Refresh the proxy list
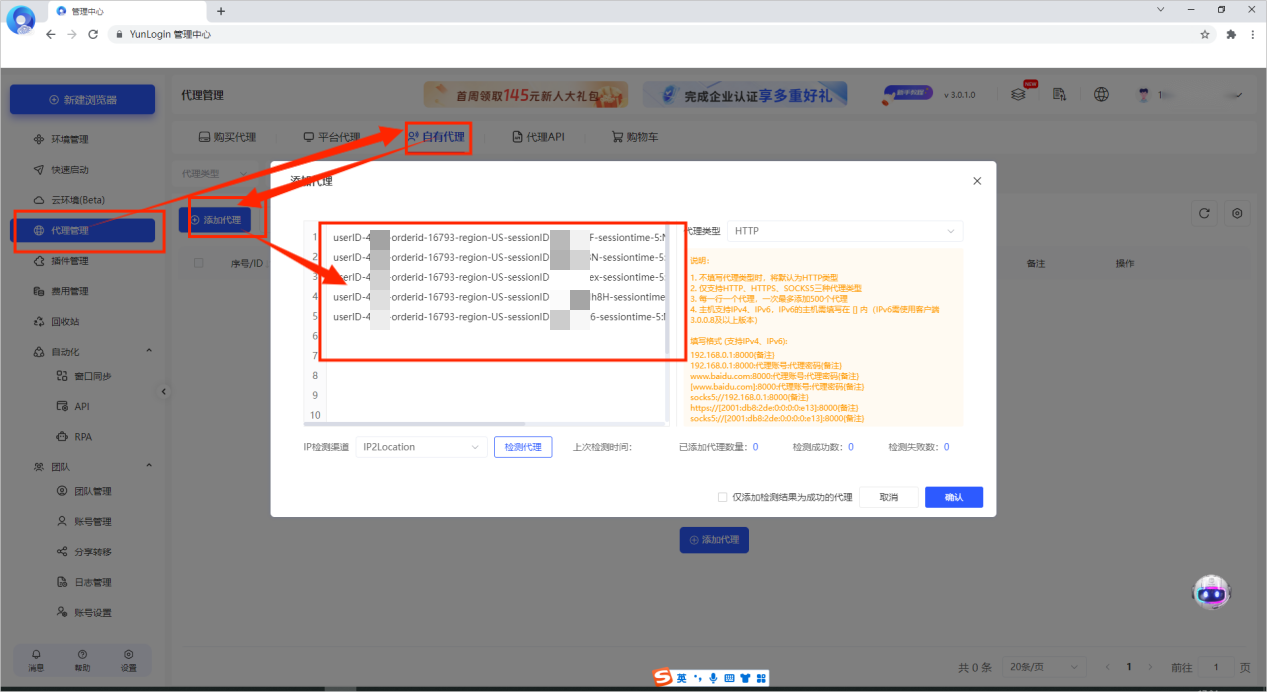The height and width of the screenshot is (692, 1267). point(1205,213)
